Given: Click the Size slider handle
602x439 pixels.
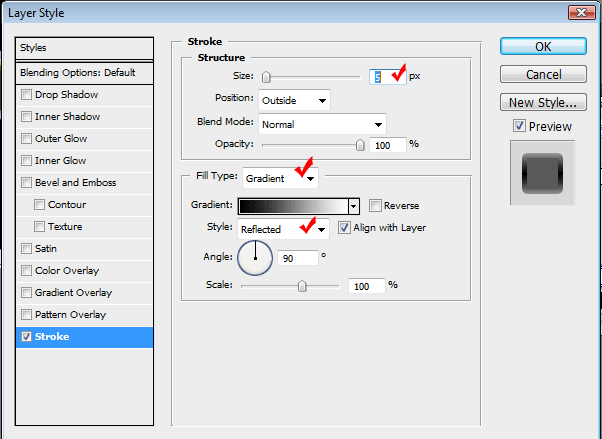Looking at the screenshot, I should tap(266, 77).
